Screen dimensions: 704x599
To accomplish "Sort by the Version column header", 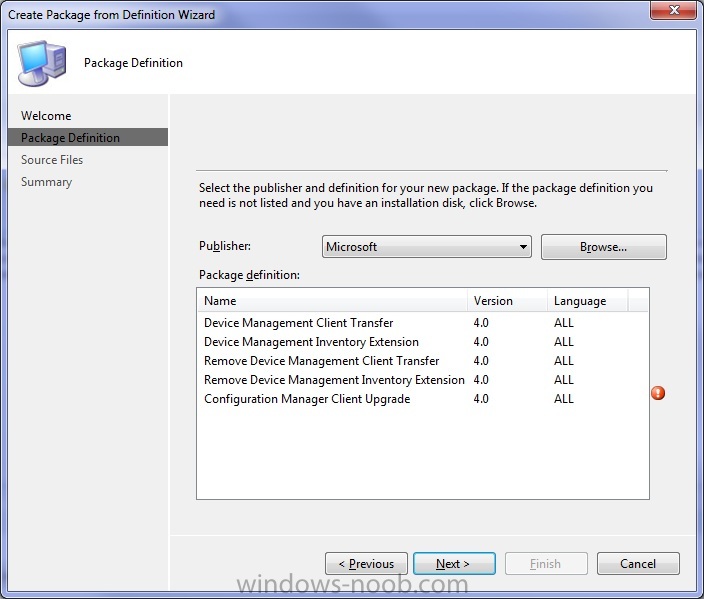I will 507,300.
